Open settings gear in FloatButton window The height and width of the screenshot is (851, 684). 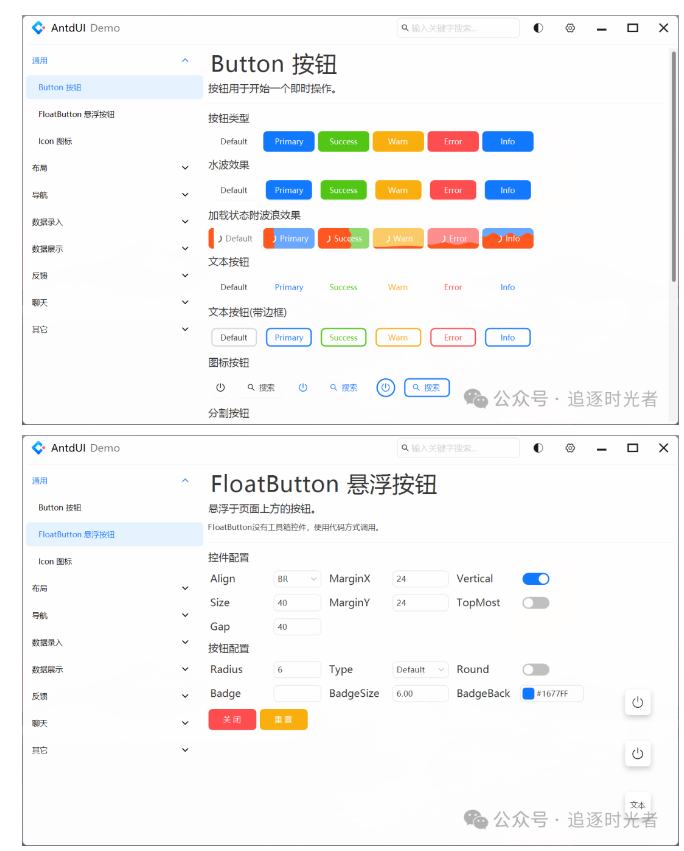point(570,448)
